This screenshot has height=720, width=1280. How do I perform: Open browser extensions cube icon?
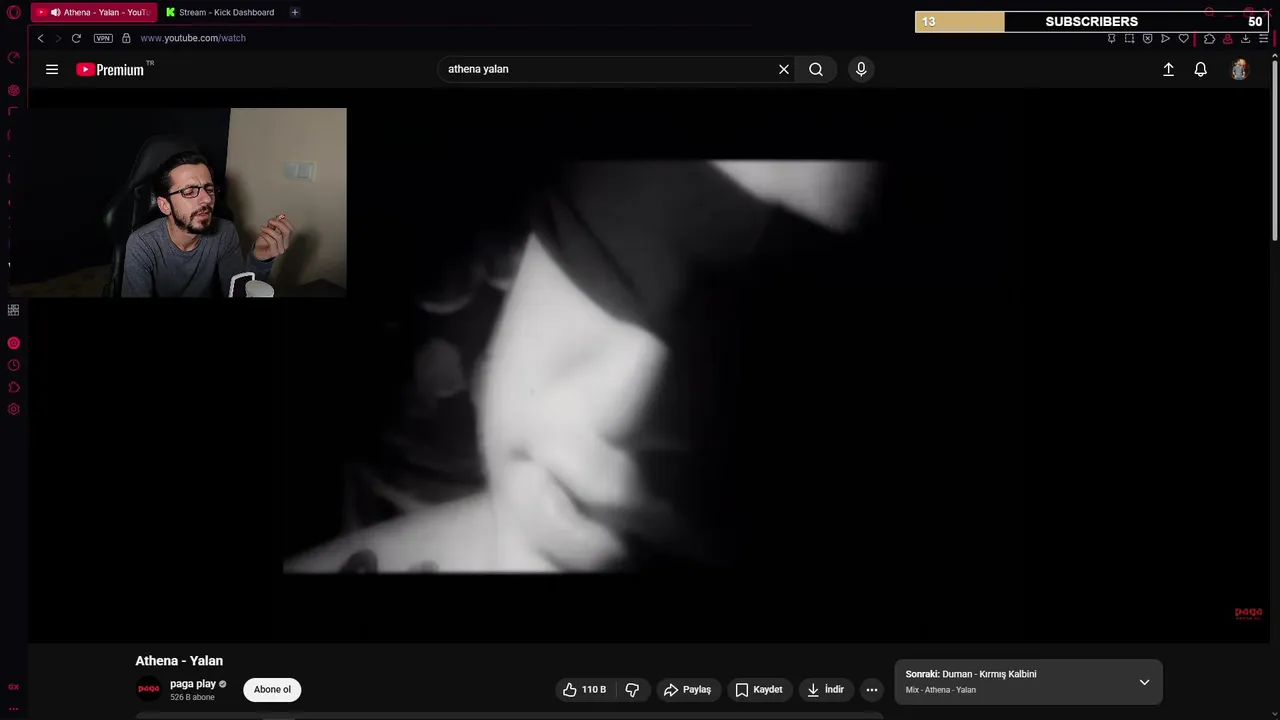tap(1209, 38)
